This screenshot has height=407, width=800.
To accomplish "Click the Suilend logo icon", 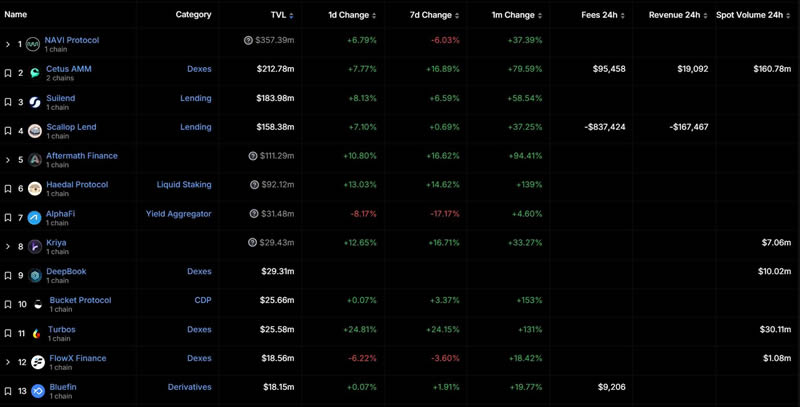I will point(35,102).
